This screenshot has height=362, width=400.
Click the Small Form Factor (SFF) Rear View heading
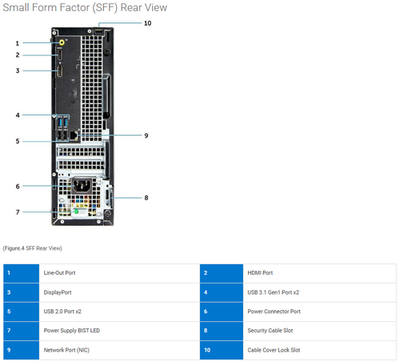coord(85,7)
